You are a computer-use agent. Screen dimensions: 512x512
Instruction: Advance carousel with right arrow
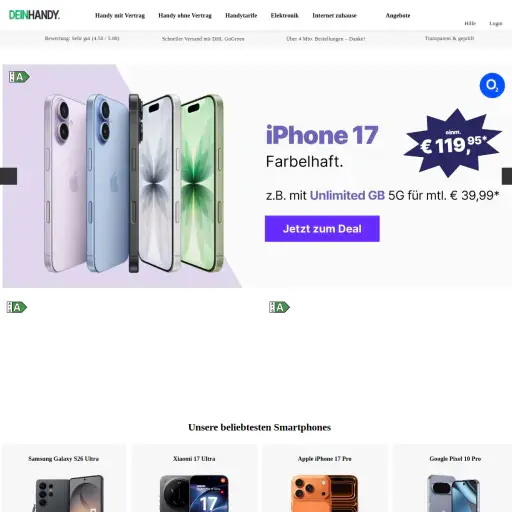[507, 176]
